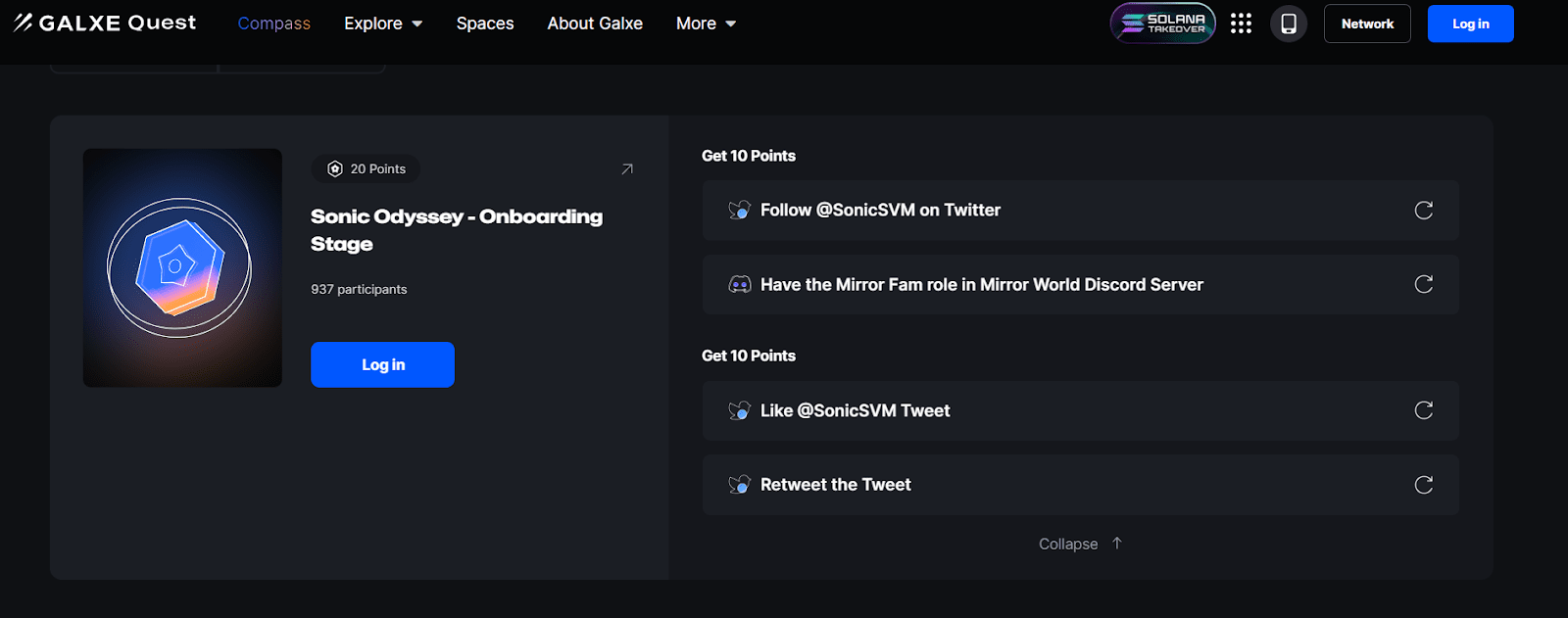Expand the Explore dropdown

point(383,24)
